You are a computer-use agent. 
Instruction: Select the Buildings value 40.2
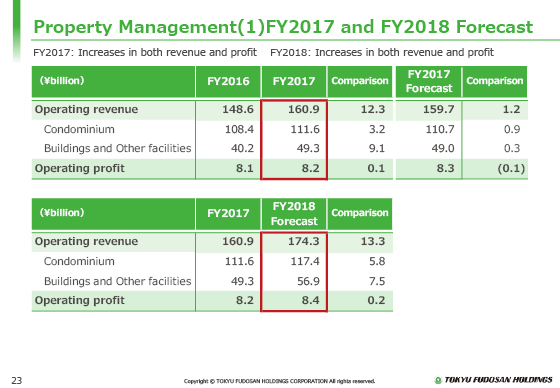(x=242, y=148)
